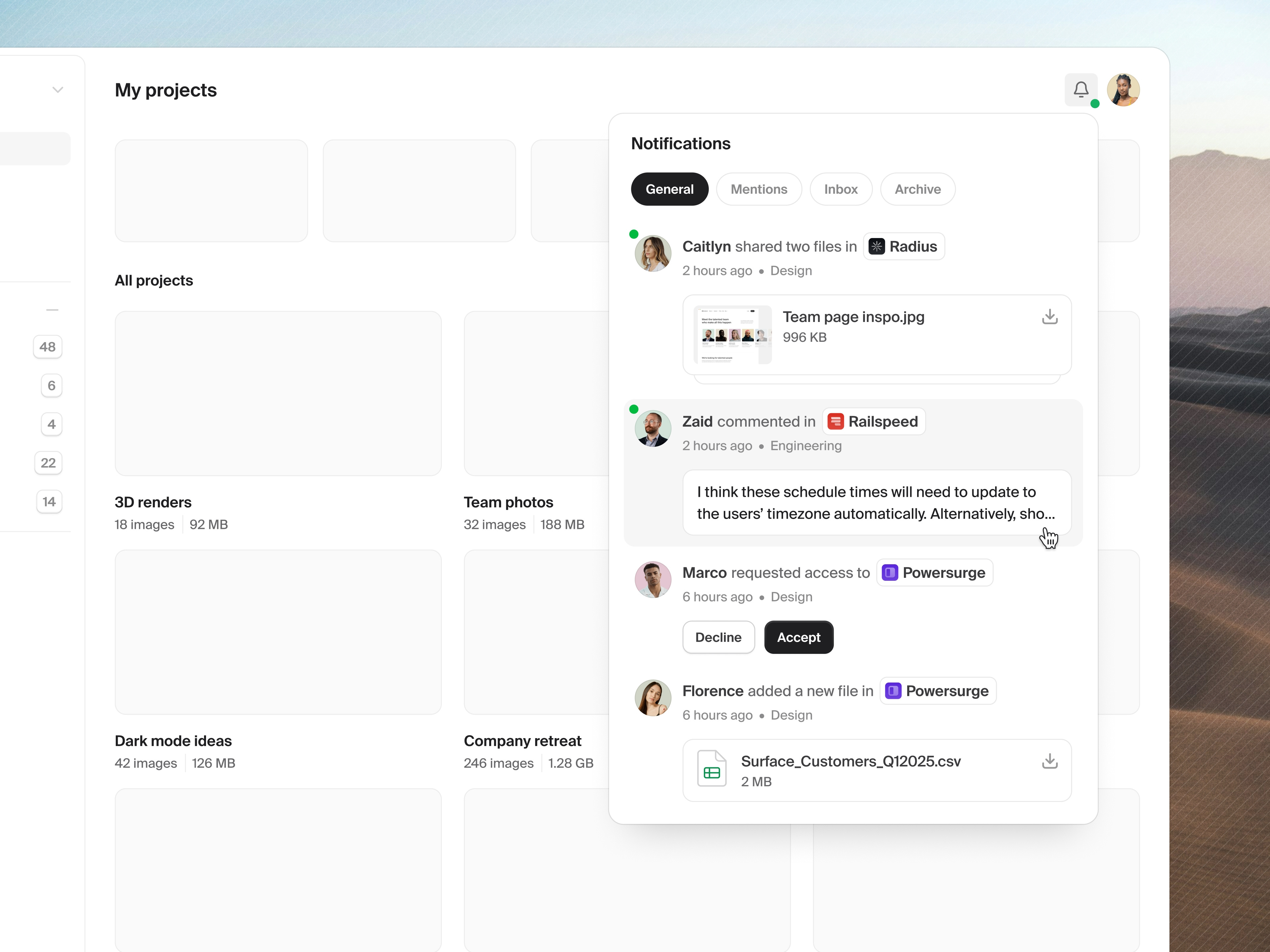Click the Powersurge badge beside Marco's request
The height and width of the screenshot is (952, 1270).
(934, 572)
